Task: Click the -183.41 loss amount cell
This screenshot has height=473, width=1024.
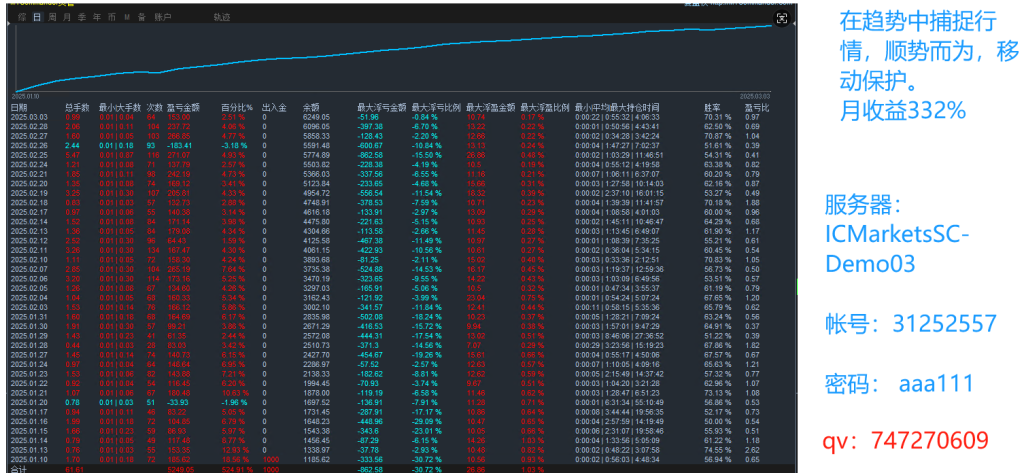Action: 180,145
